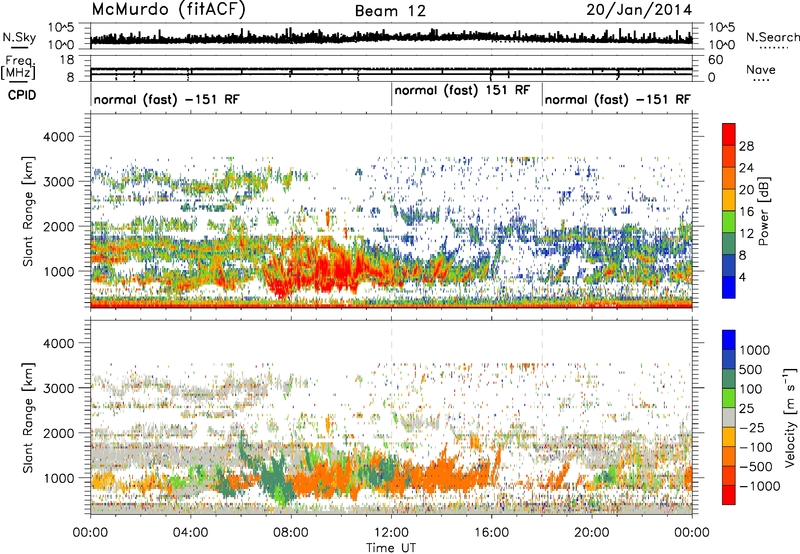Click the frequency trace panel
The height and width of the screenshot is (554, 800).
[x=391, y=68]
